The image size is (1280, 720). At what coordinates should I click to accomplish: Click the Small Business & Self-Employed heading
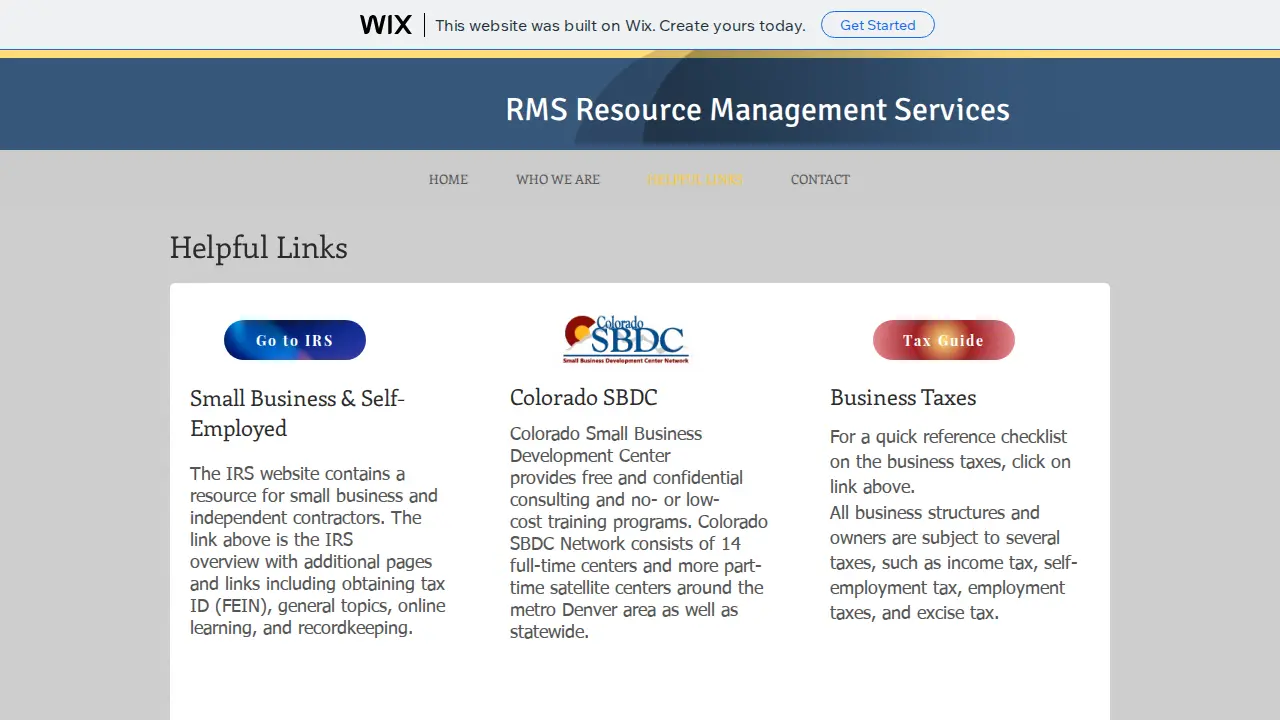click(298, 413)
